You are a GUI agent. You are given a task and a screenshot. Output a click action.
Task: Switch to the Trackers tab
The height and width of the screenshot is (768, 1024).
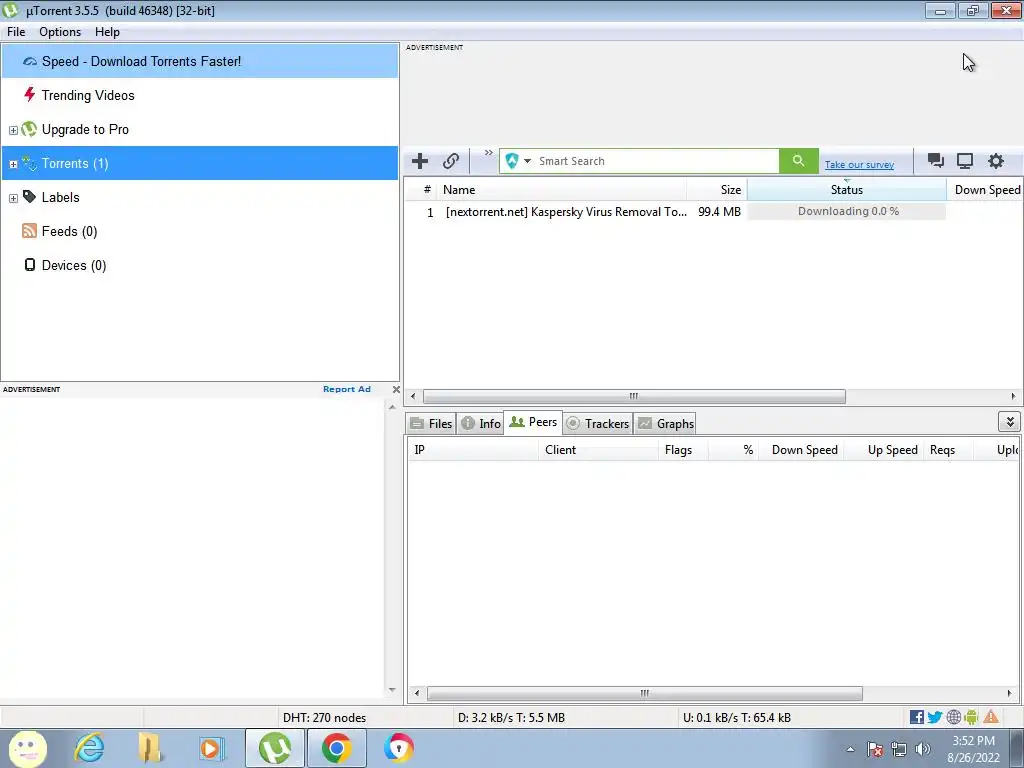[598, 423]
